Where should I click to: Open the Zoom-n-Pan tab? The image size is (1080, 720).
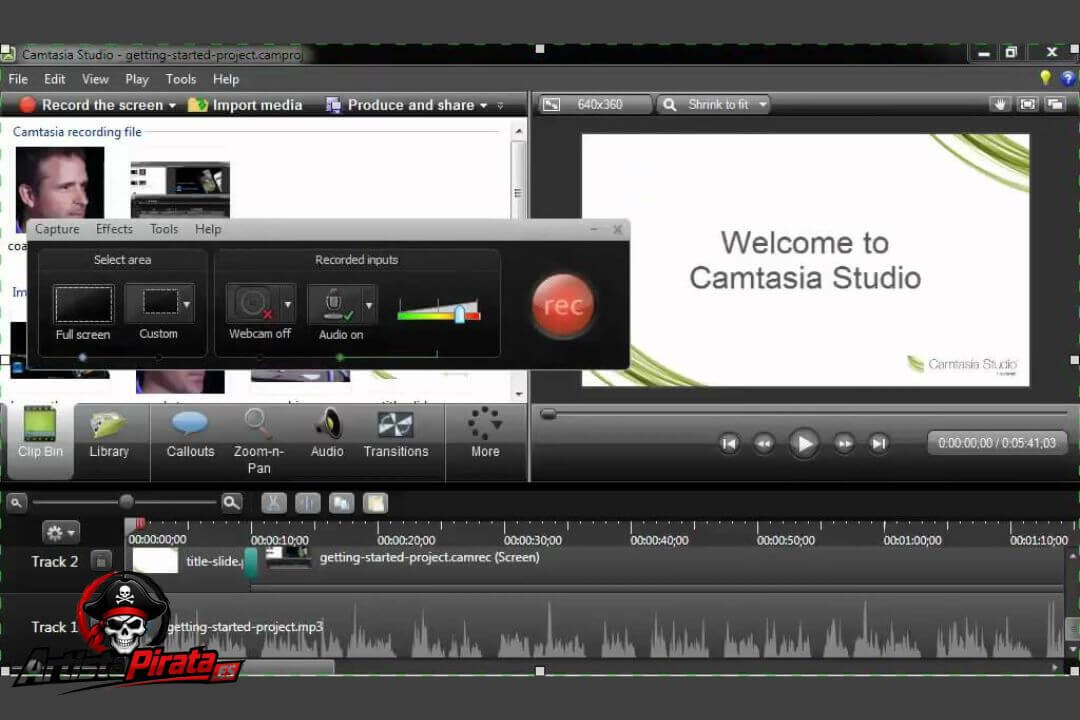(x=258, y=441)
